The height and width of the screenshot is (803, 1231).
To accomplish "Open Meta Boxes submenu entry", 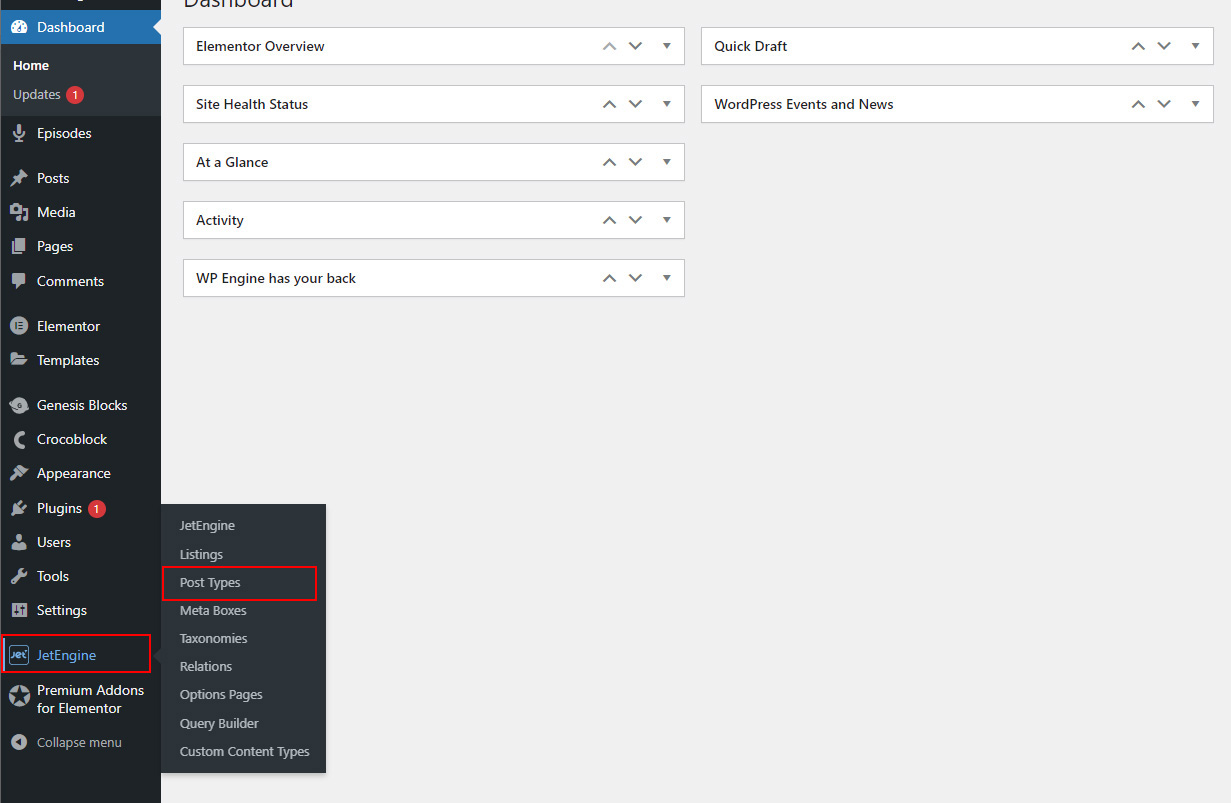I will point(213,611).
